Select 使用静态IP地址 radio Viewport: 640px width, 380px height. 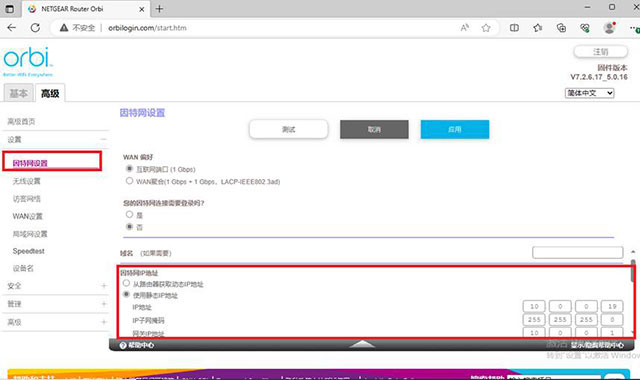[126, 295]
